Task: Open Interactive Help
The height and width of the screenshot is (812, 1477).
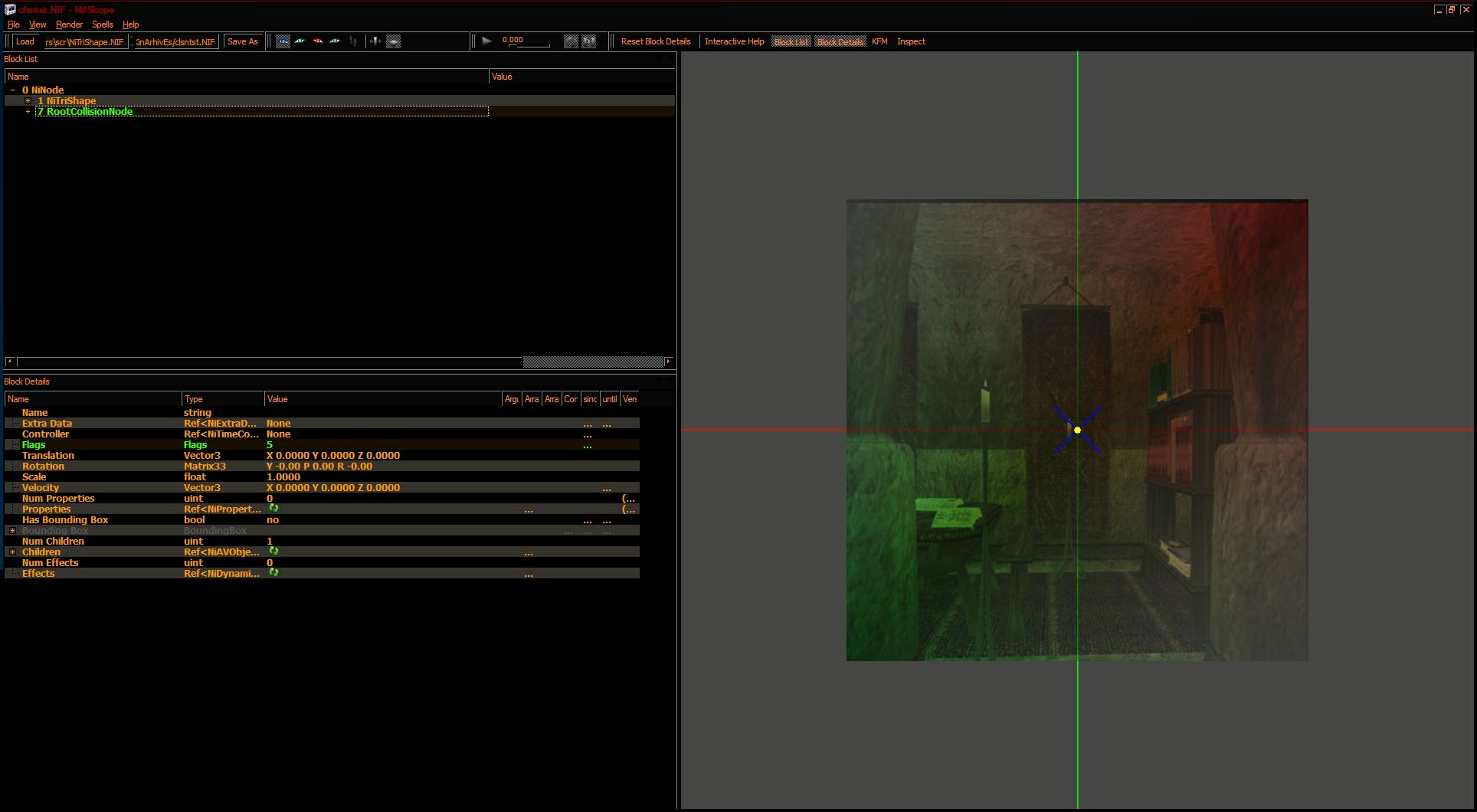Action: pos(735,41)
